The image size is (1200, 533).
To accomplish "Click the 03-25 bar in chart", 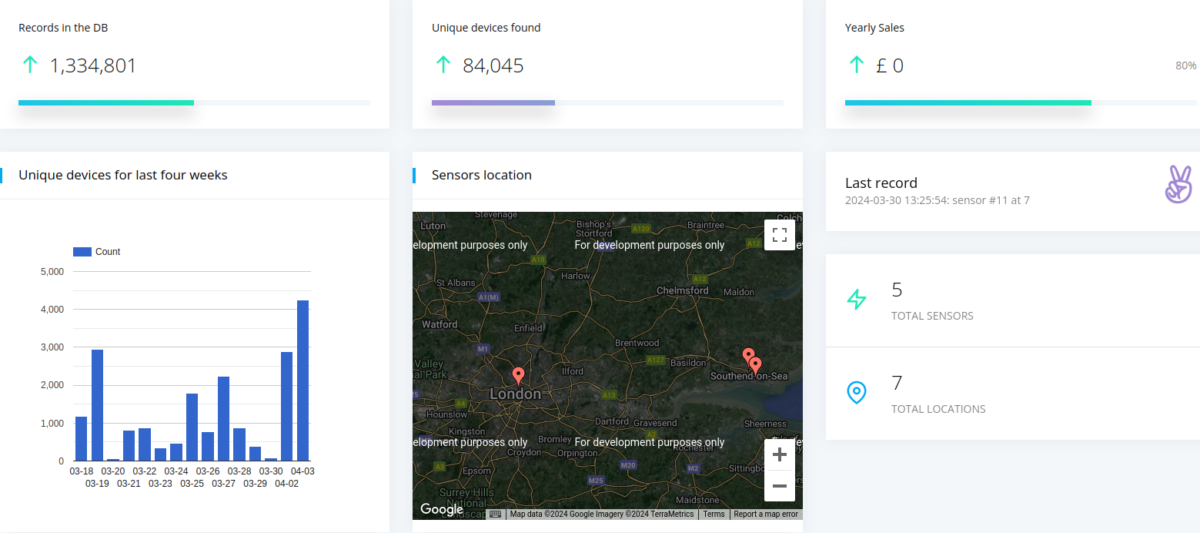I will pyautogui.click(x=192, y=427).
